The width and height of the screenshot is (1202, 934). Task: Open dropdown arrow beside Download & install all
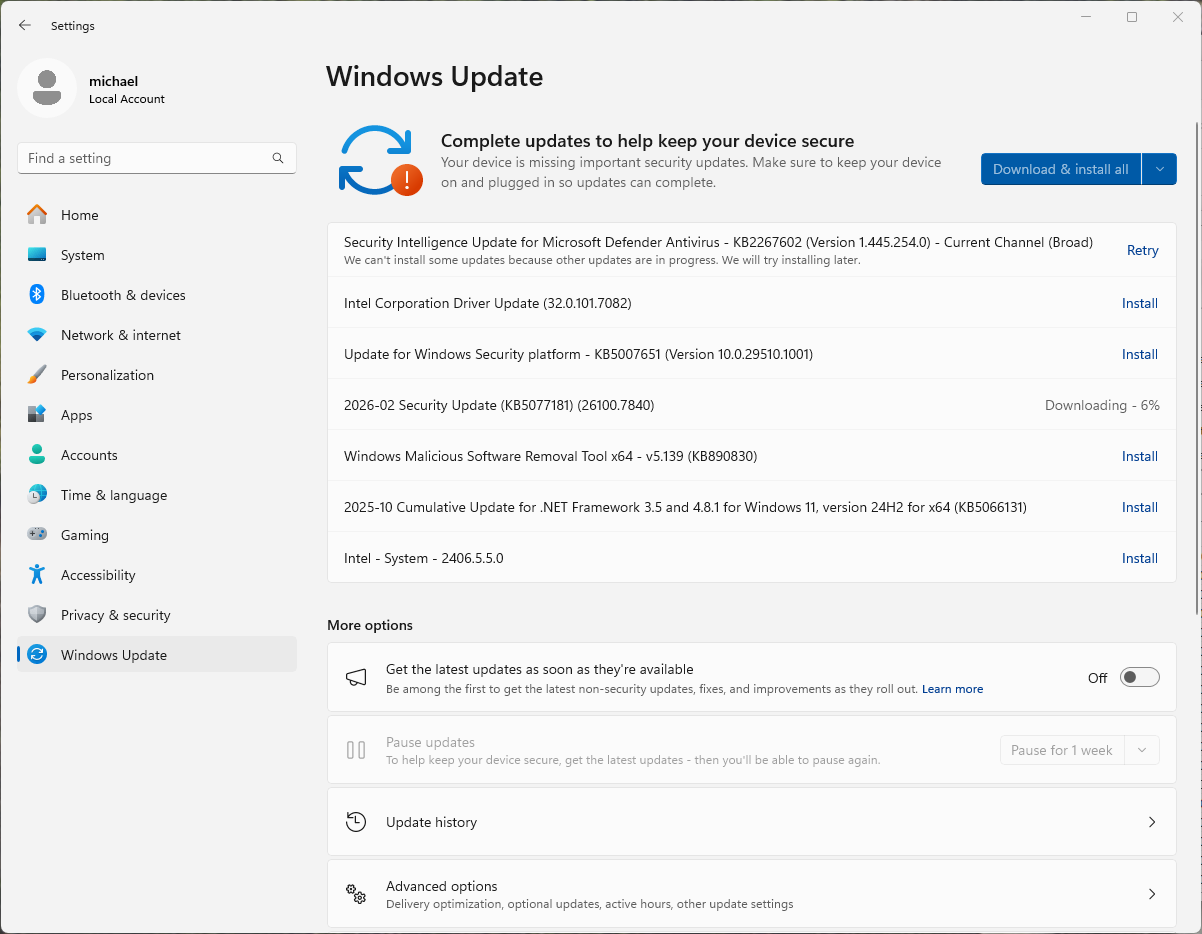[1159, 169]
